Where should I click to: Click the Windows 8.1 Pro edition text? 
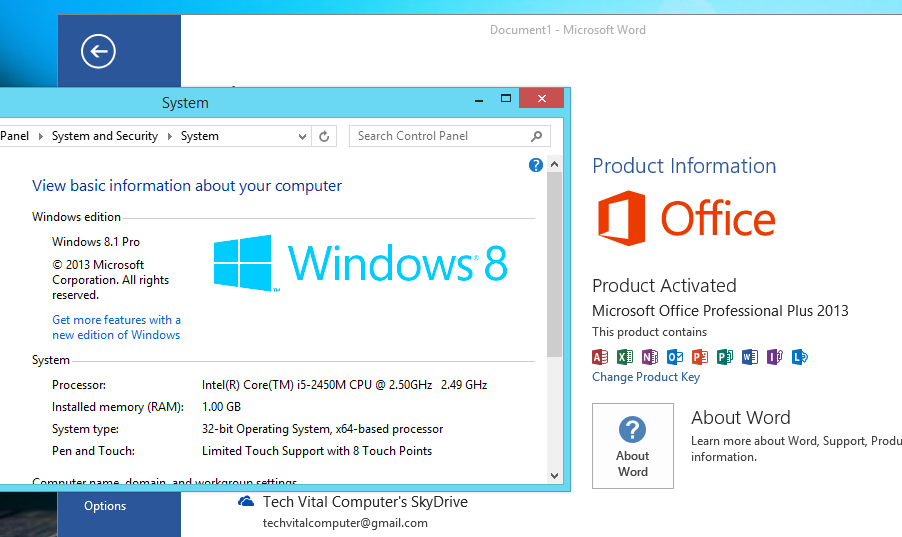tap(96, 242)
